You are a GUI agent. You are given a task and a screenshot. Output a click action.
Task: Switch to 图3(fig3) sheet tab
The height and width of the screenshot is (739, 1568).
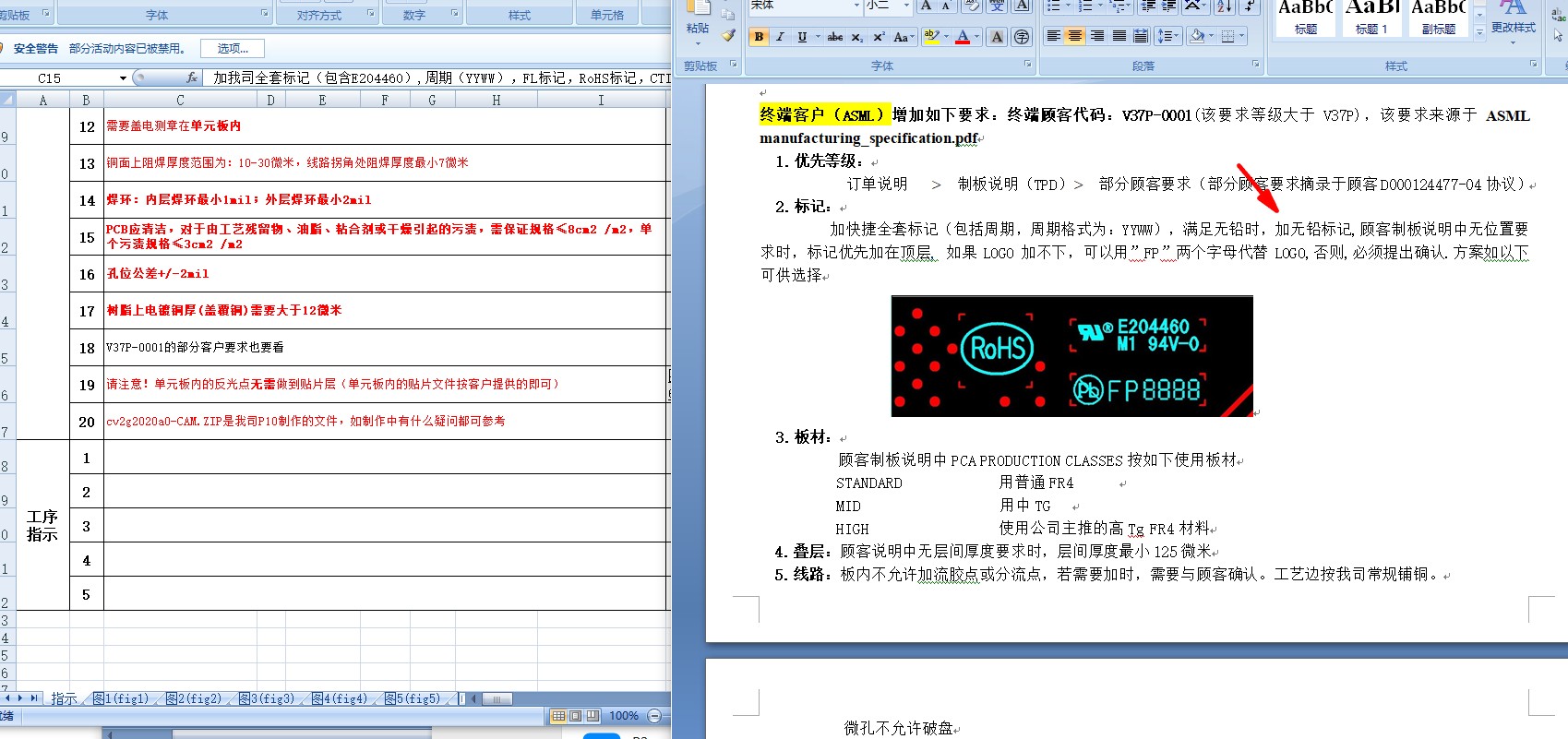pyautogui.click(x=267, y=698)
